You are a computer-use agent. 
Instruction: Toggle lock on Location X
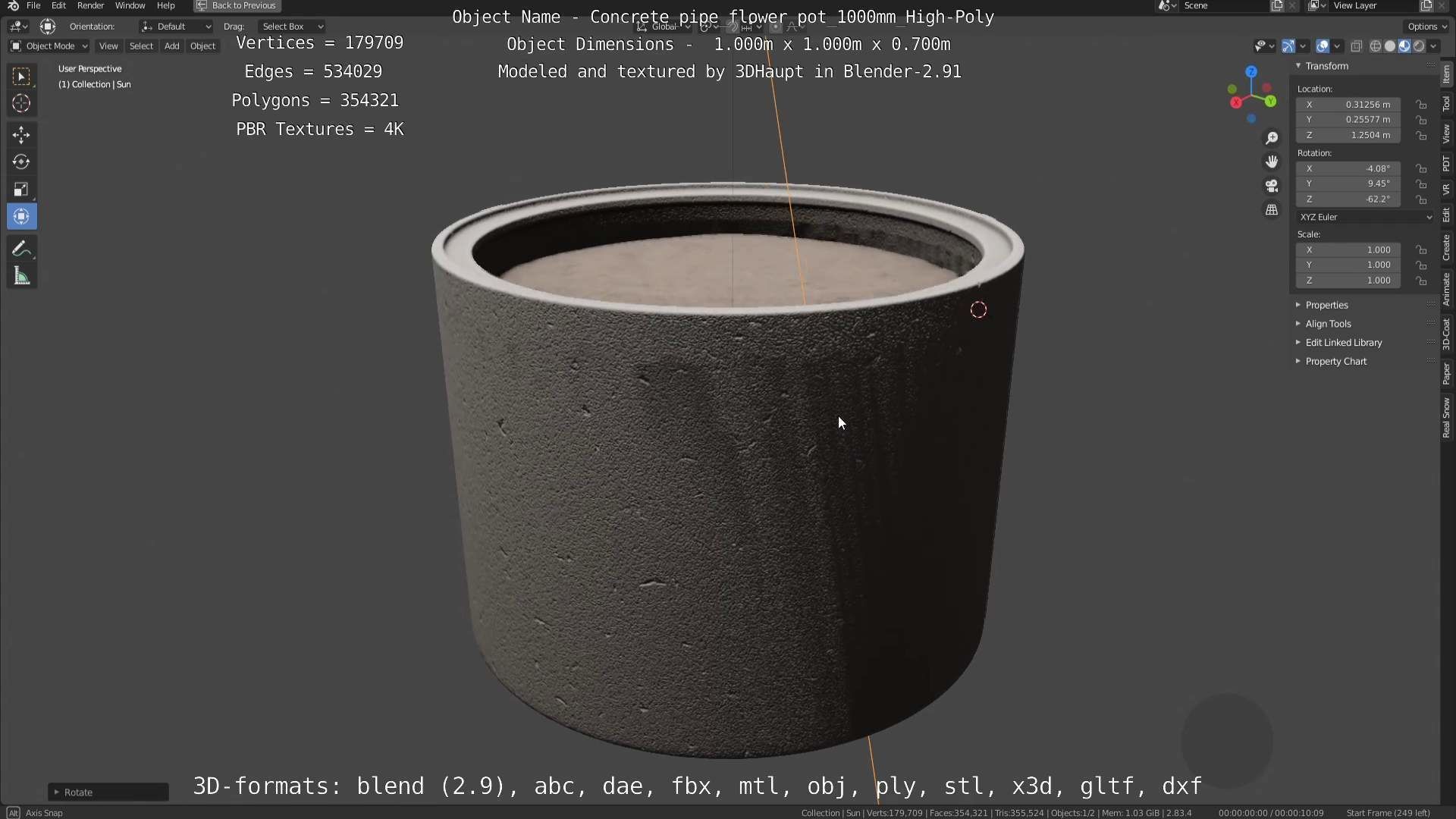pos(1421,105)
